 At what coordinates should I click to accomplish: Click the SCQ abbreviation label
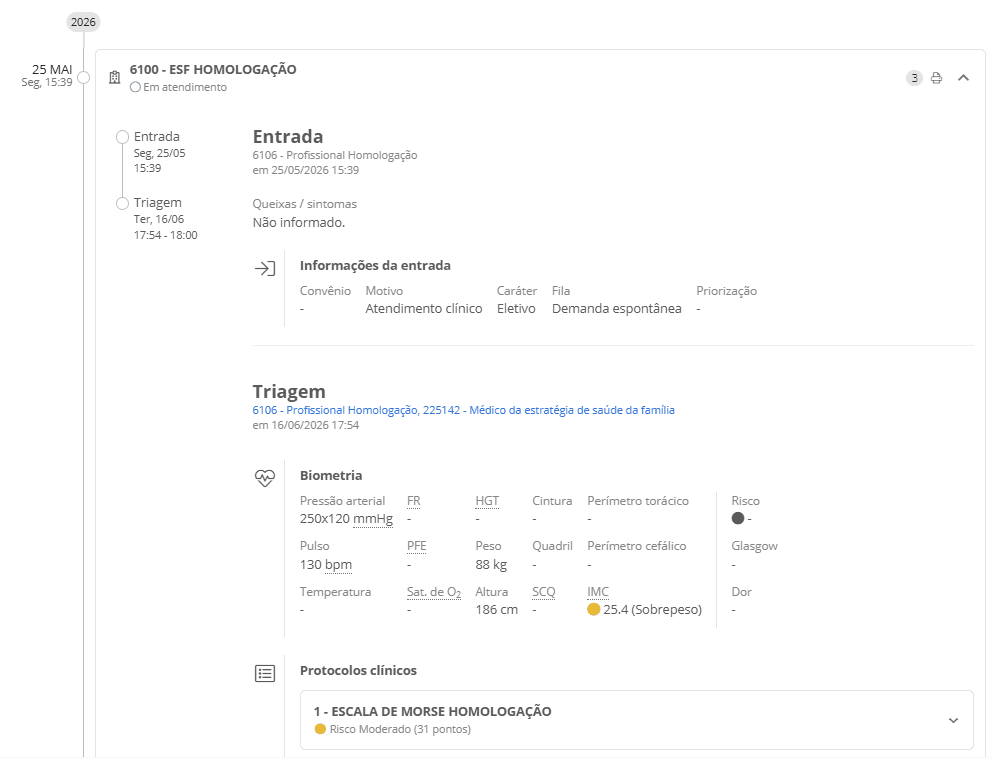[x=543, y=592]
